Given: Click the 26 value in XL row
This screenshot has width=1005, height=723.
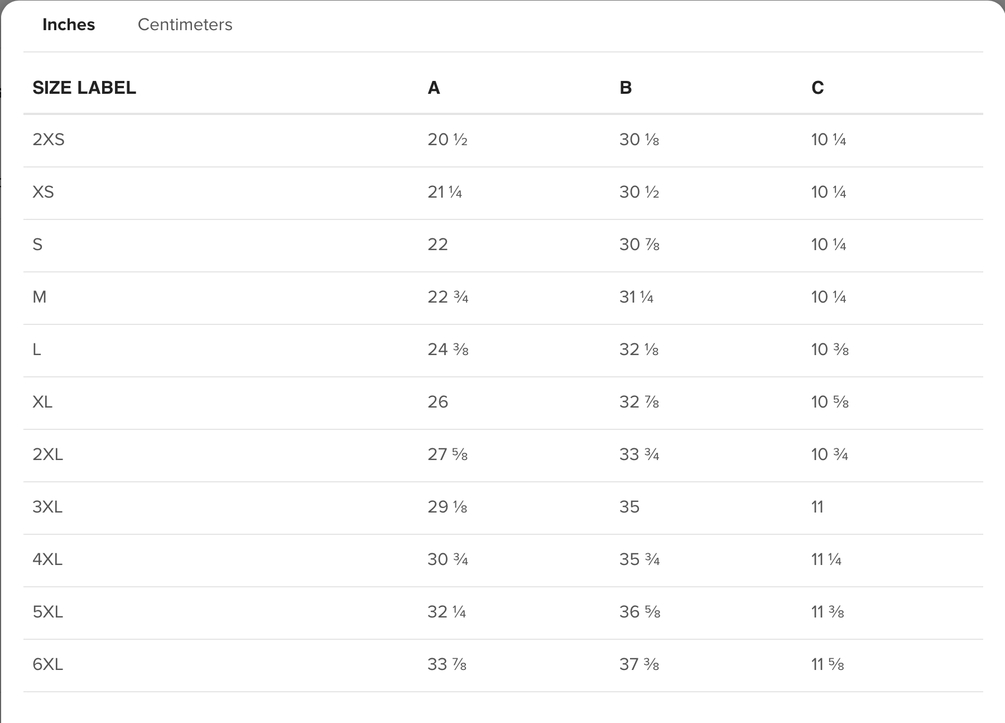Looking at the screenshot, I should click(438, 402).
